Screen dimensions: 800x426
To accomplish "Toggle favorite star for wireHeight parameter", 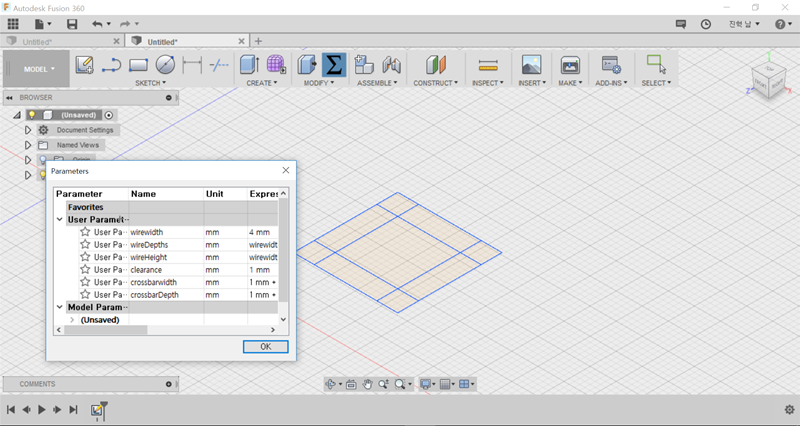I will tap(85, 257).
